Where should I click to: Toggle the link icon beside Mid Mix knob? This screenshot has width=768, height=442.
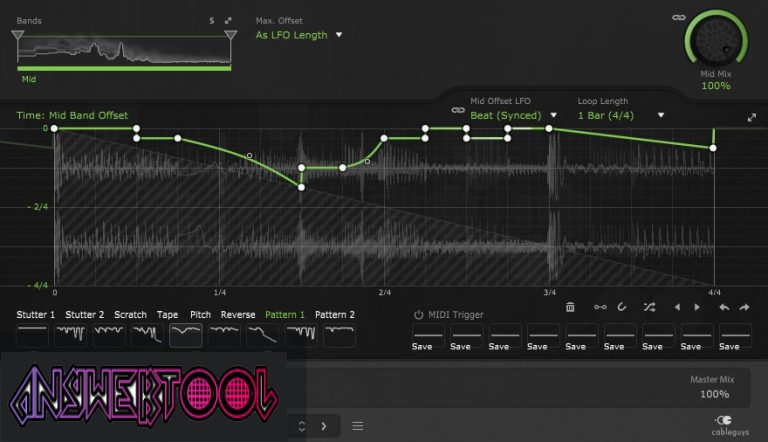tap(678, 18)
